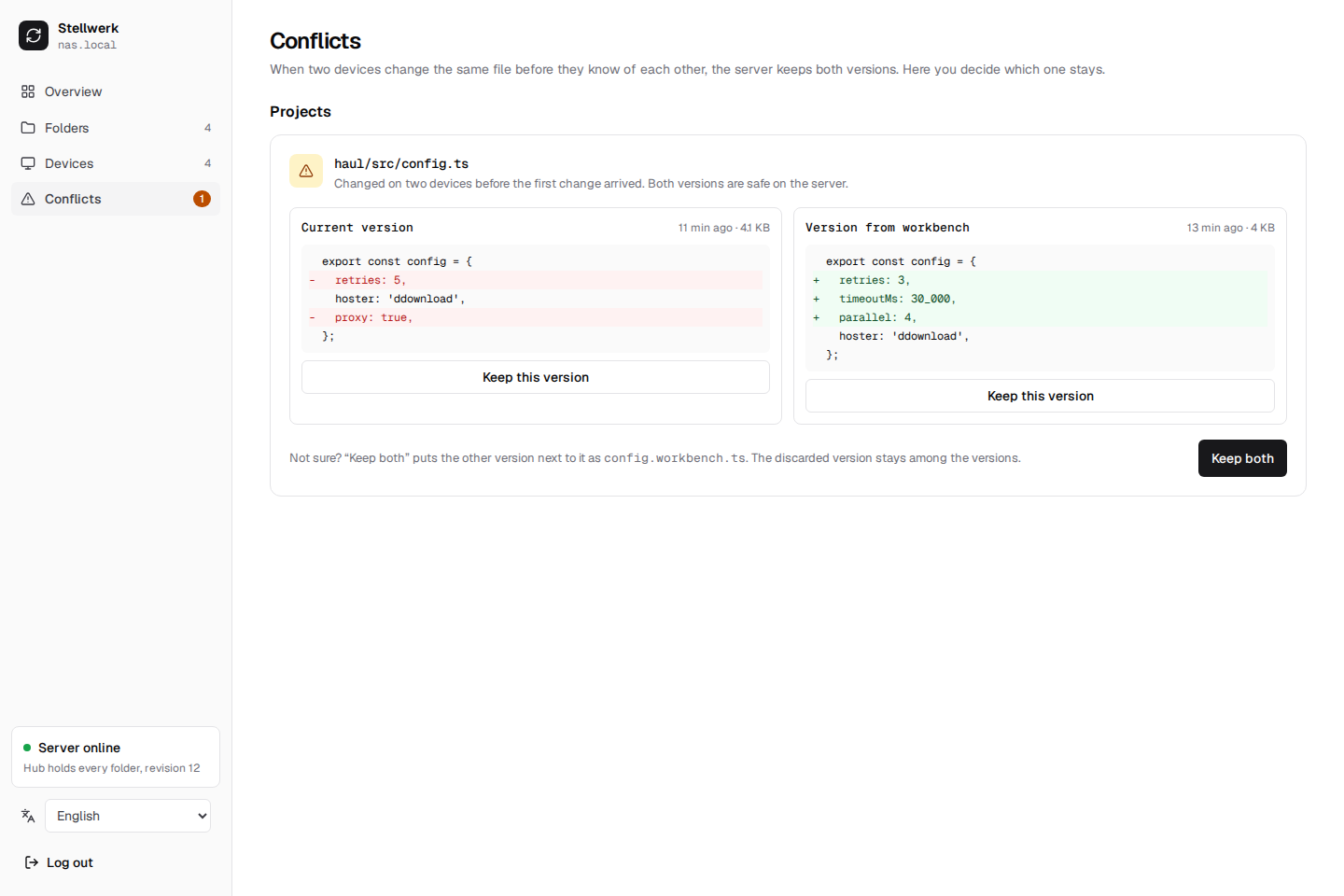Select Conflicts in the sidebar
1344x896 pixels.
116,199
